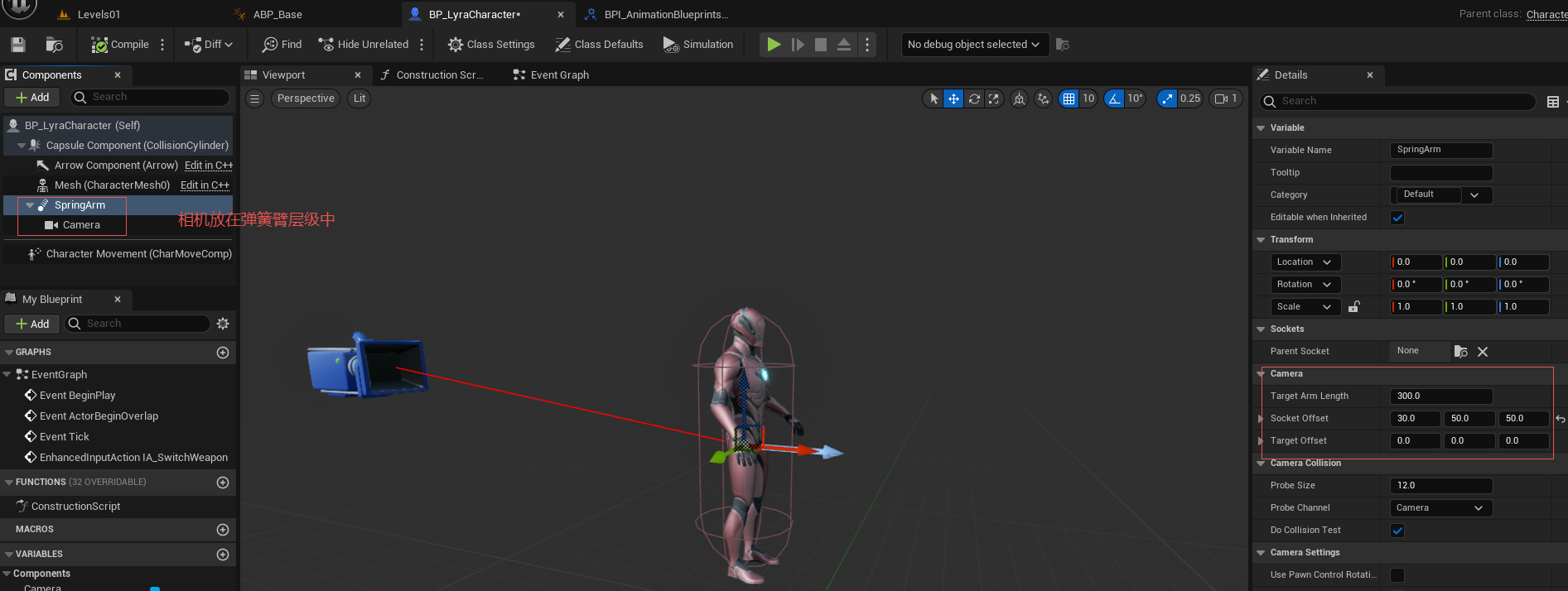Image resolution: width=1568 pixels, height=591 pixels.
Task: Add a new graph with plus icon
Action: point(223,353)
